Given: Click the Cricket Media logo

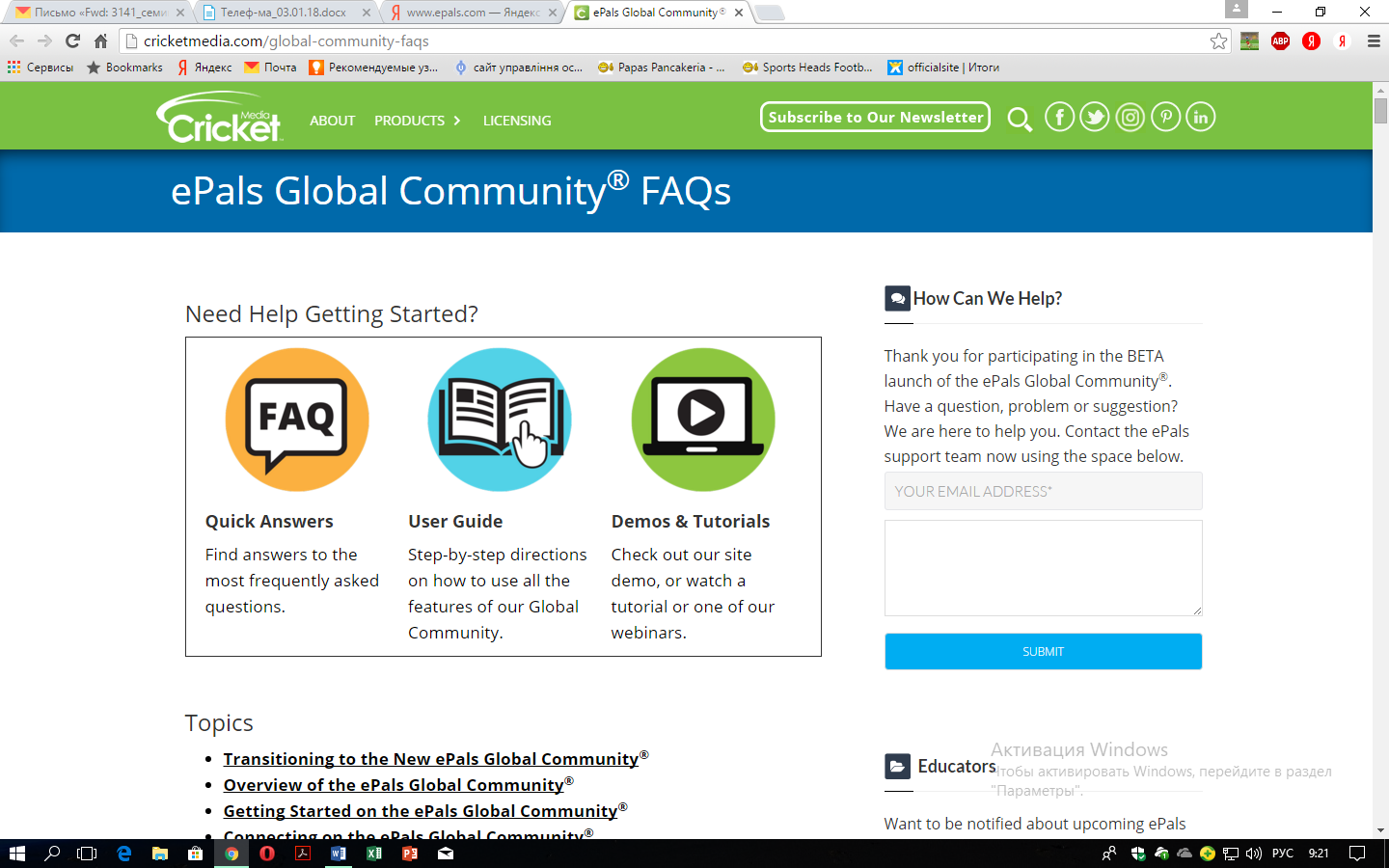Looking at the screenshot, I should coord(220,117).
